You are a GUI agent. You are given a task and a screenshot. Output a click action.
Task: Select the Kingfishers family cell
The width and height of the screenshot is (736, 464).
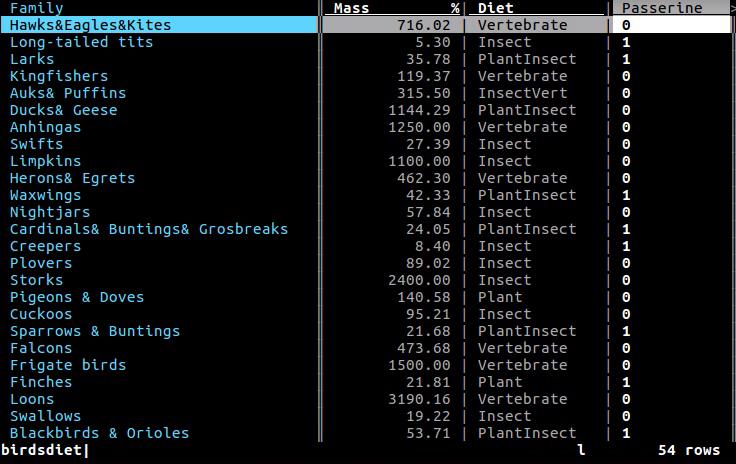[x=59, y=76]
